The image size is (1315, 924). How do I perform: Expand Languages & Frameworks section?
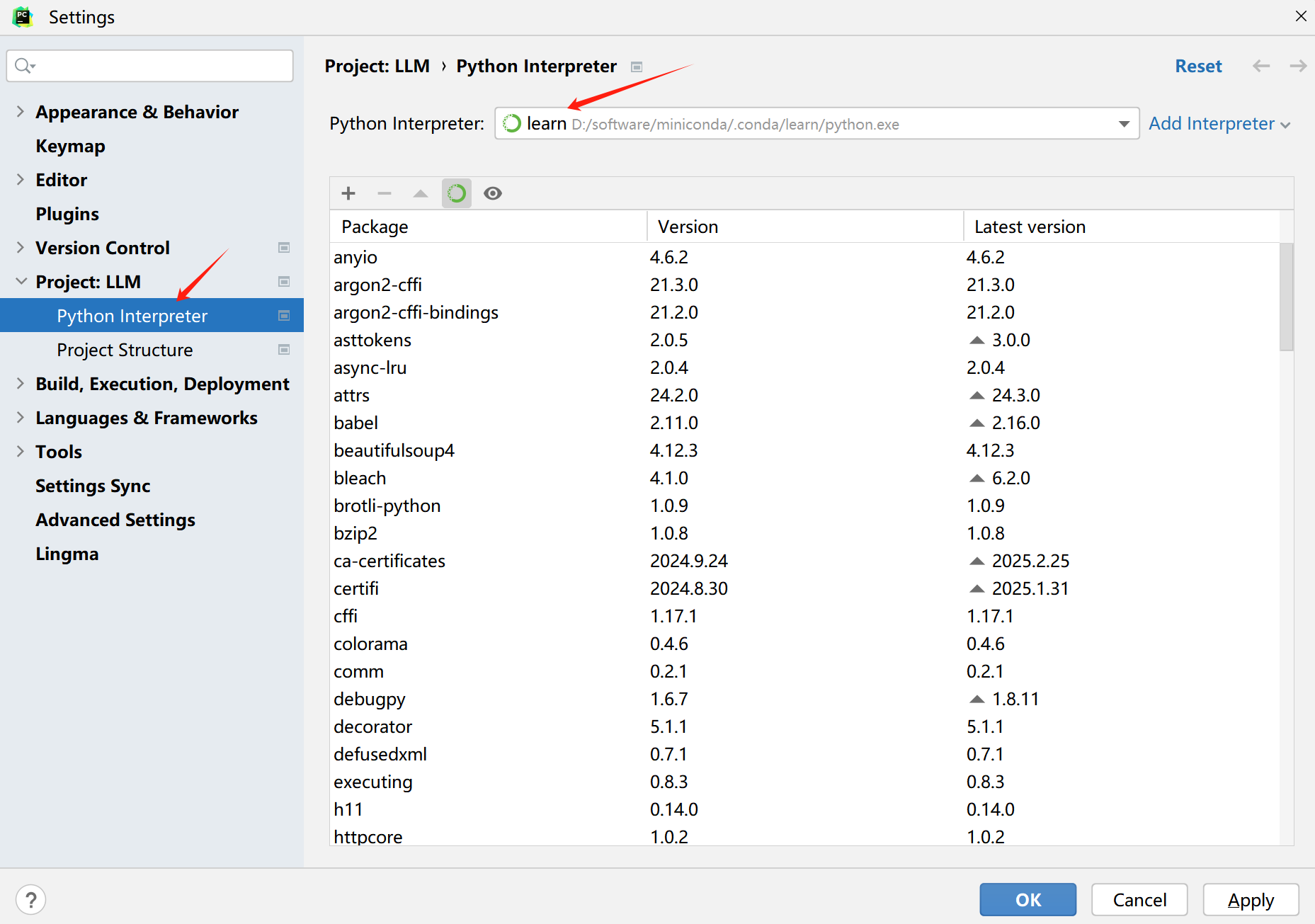coord(21,418)
